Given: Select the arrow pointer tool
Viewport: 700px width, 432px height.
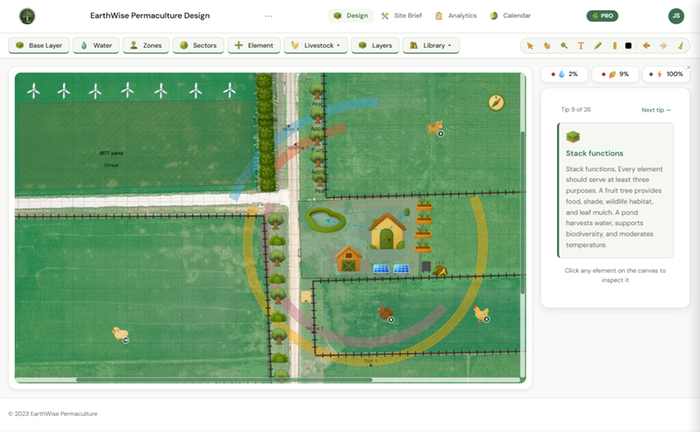Looking at the screenshot, I should click(x=530, y=46).
